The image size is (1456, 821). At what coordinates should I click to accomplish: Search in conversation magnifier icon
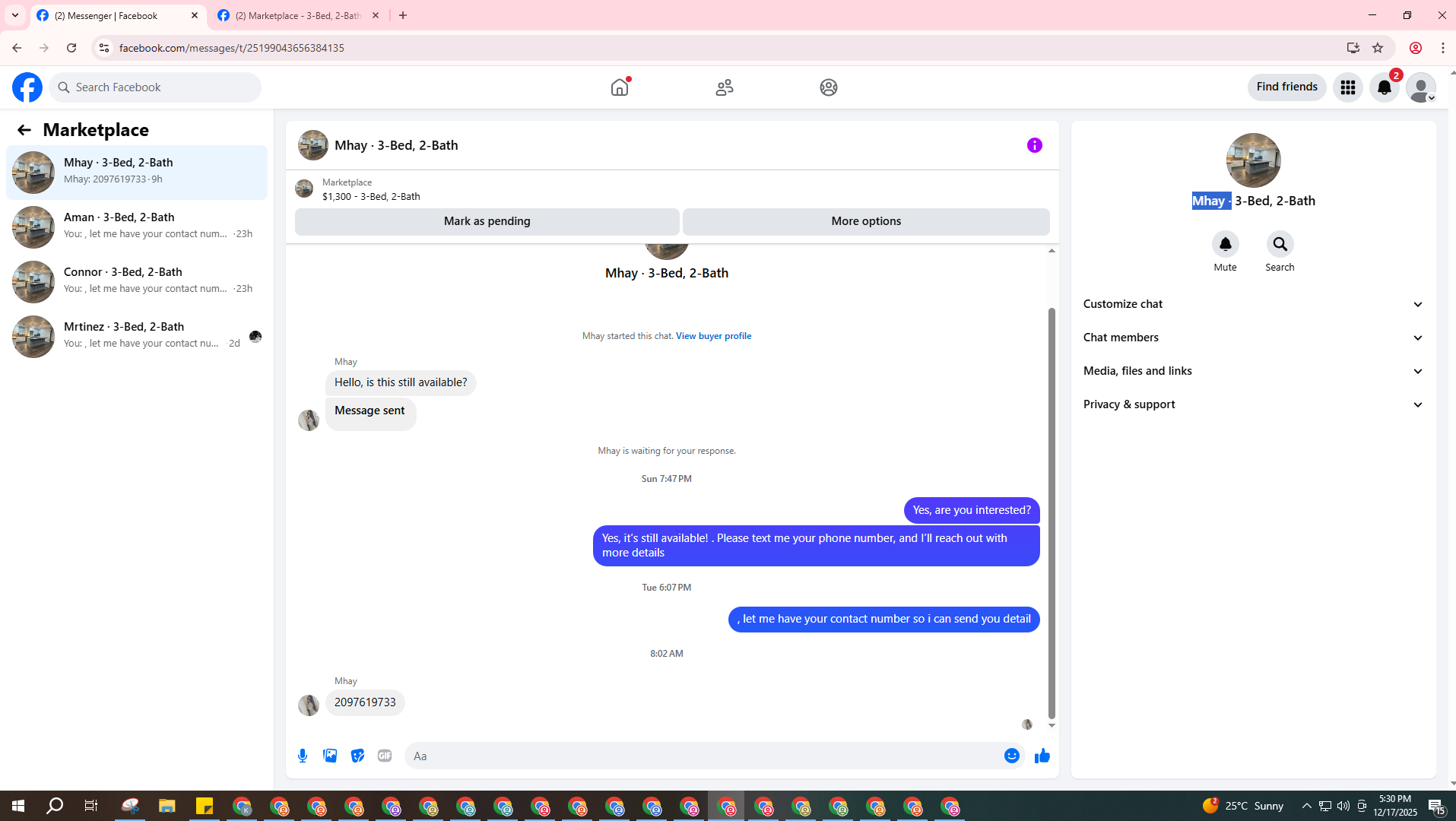click(1280, 244)
